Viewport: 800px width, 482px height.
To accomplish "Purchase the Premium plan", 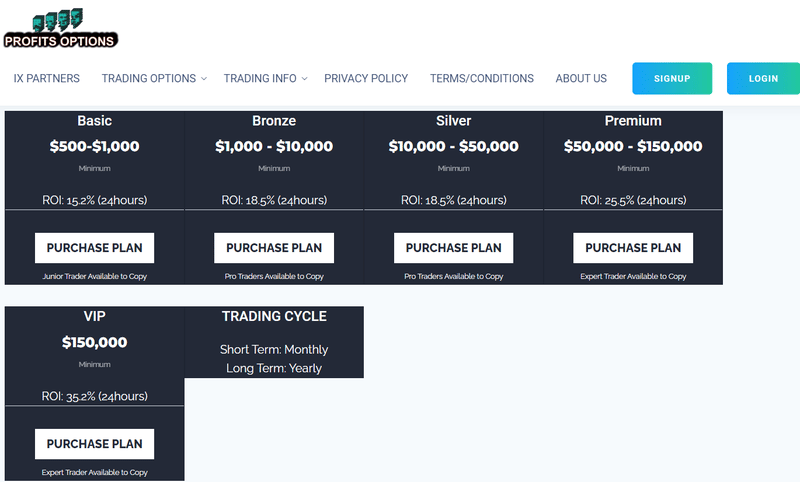I will pyautogui.click(x=633, y=248).
